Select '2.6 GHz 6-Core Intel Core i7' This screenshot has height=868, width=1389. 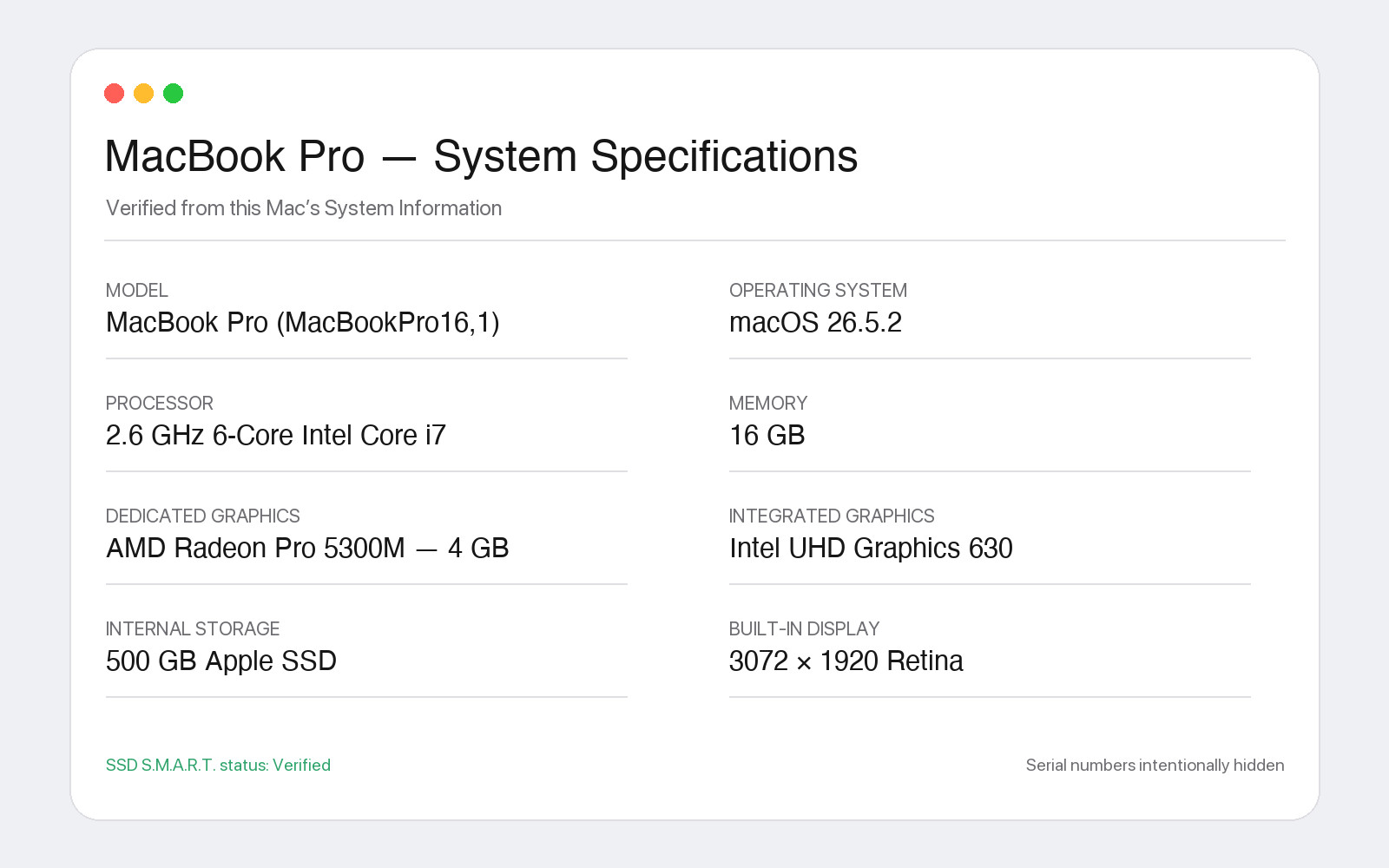coord(275,435)
